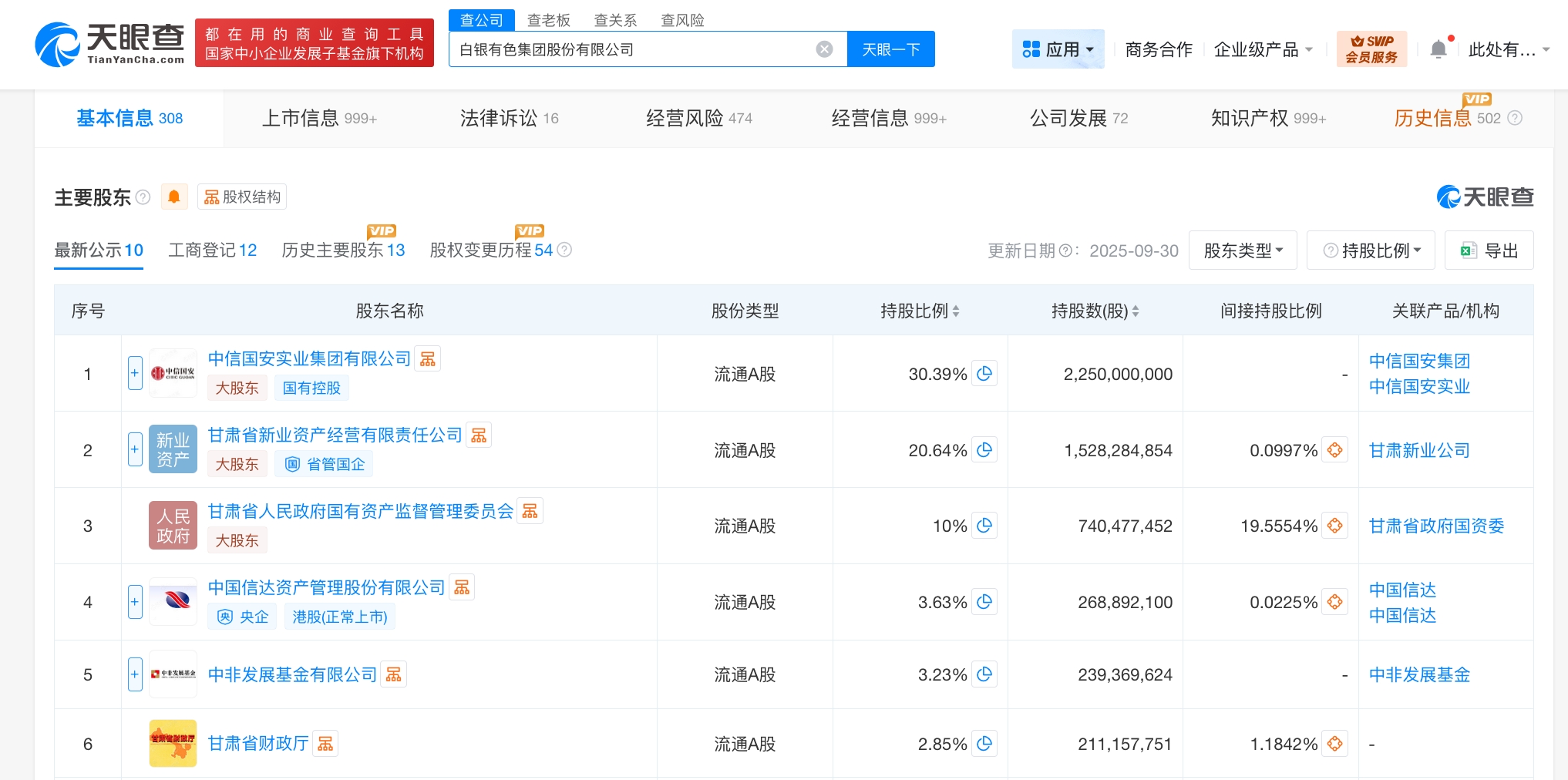This screenshot has width=1568, height=780.
Task: Click the help icon next to 主要股东
Action: coord(143,197)
